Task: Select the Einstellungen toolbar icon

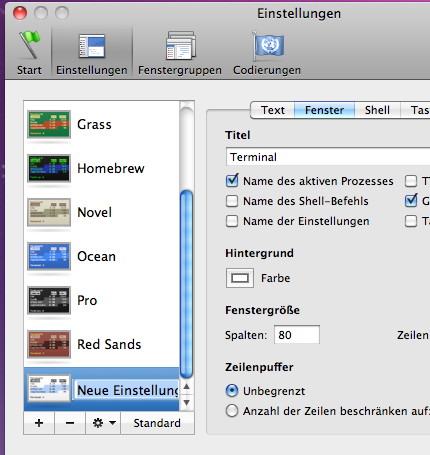Action: [x=92, y=46]
